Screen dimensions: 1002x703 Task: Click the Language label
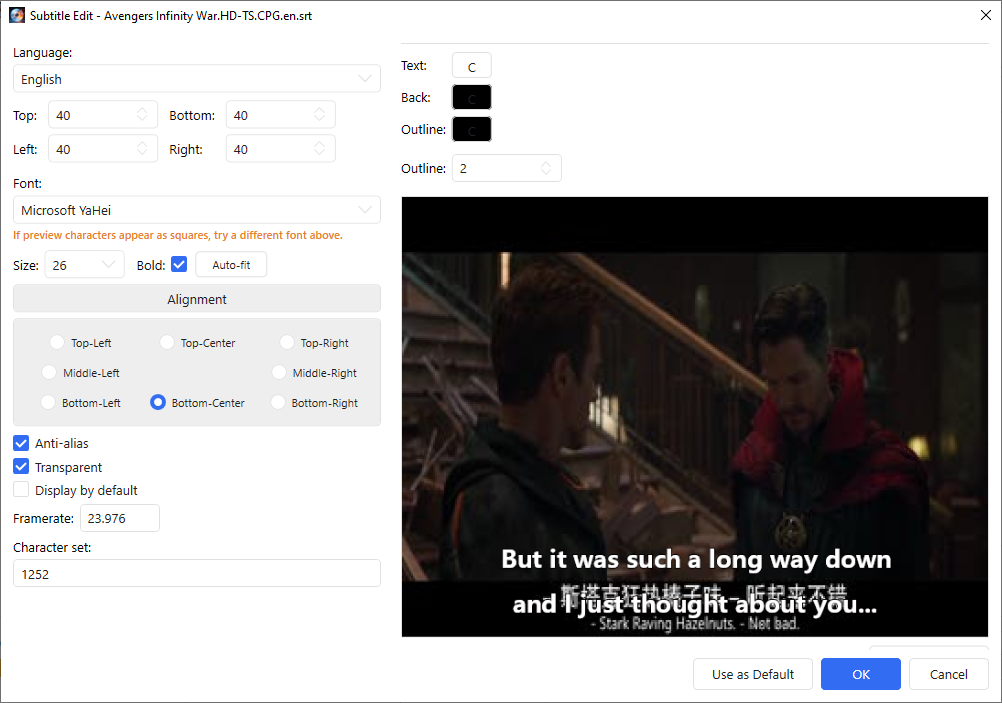coord(42,52)
